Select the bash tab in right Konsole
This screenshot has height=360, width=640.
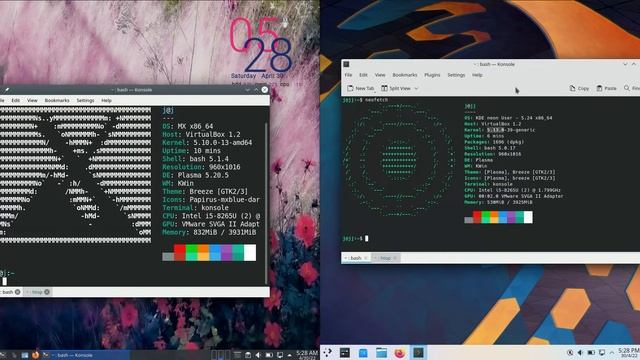(356, 258)
